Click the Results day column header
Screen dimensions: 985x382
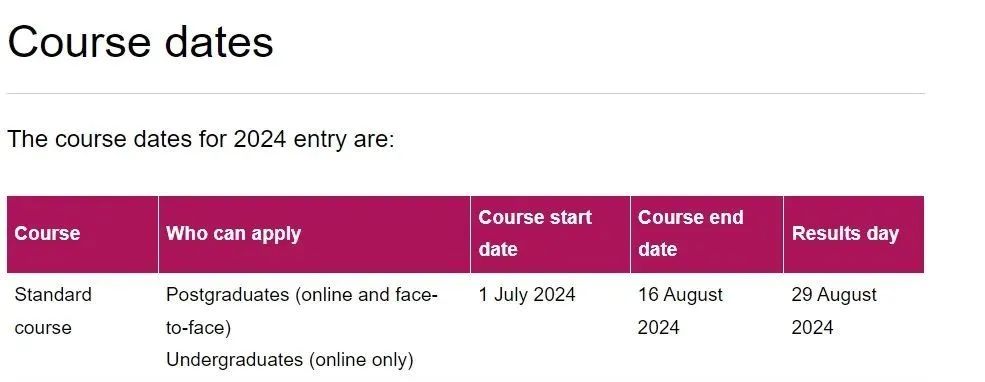846,234
